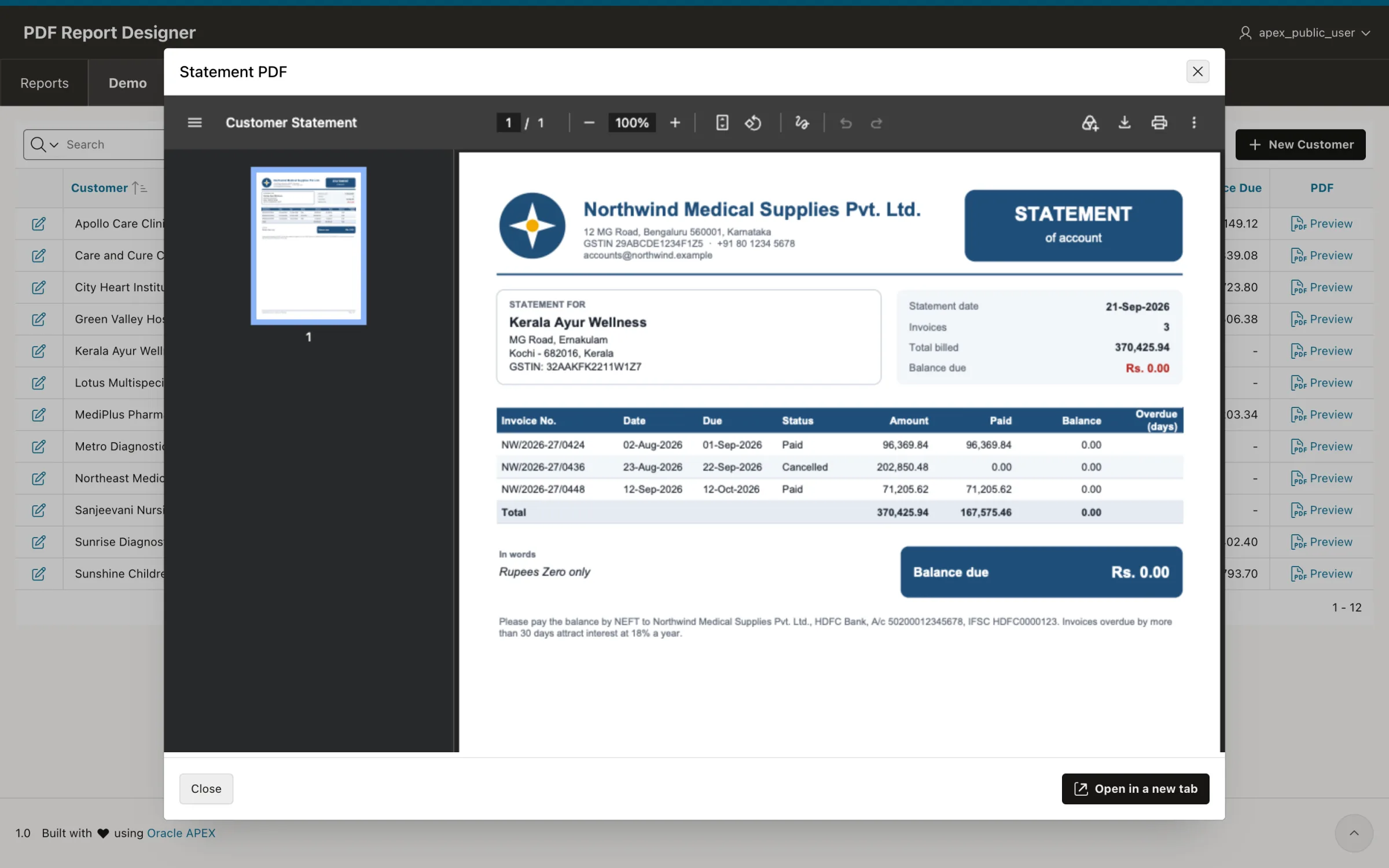This screenshot has height=868, width=1389.
Task: Click invoice number NW/2026-27/0448
Action: click(x=543, y=489)
